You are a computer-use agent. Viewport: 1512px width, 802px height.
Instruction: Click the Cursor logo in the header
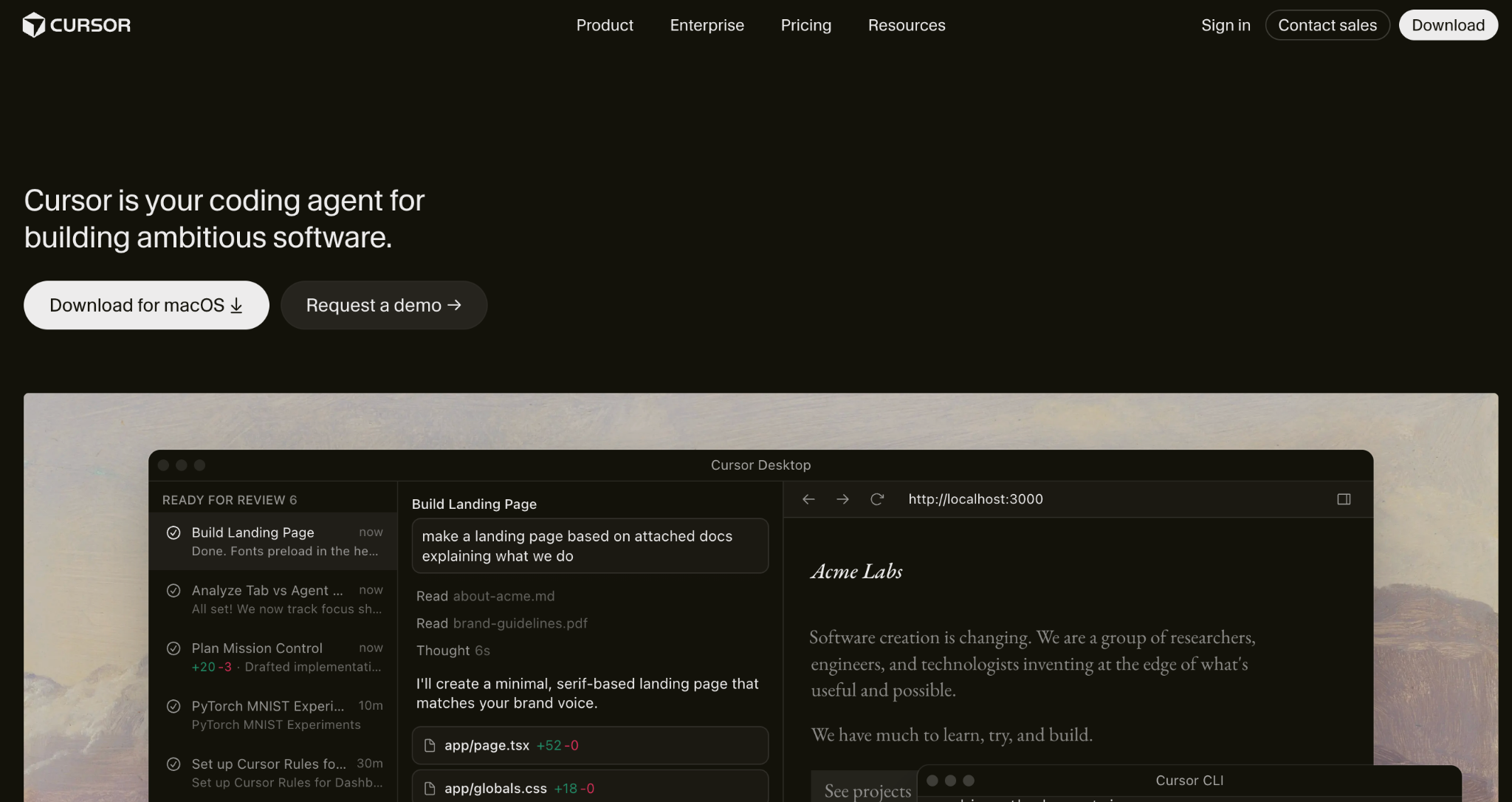(x=77, y=25)
